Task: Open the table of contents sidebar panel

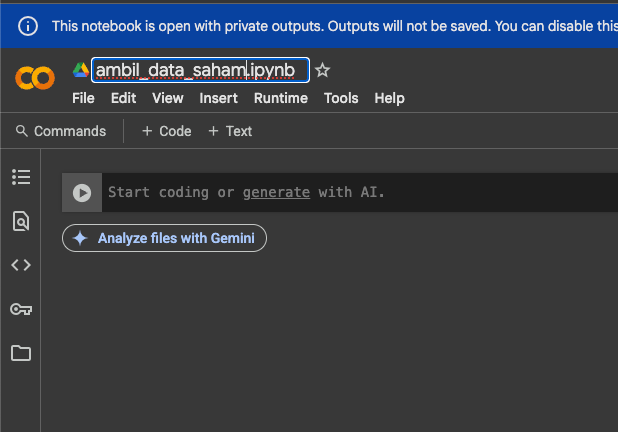Action: coord(21,177)
